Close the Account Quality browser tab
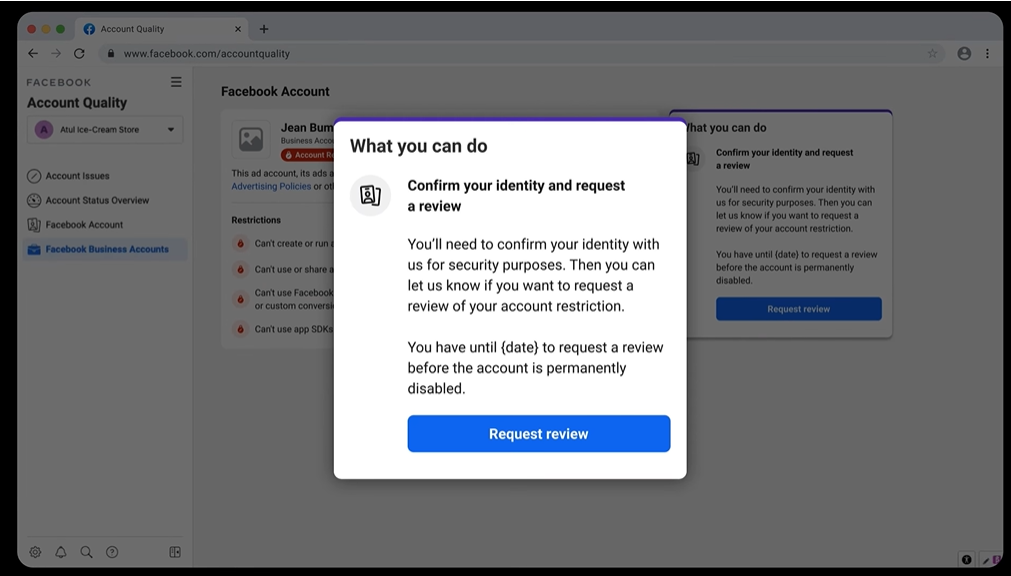1011x576 pixels. (237, 29)
